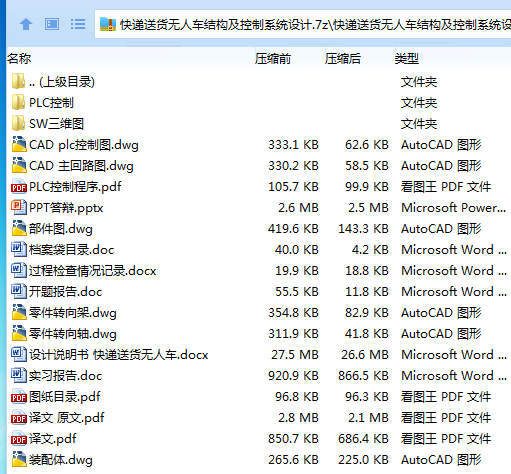Click 27.5 MB original size value
Viewport: 511px width, 474px height.
pyautogui.click(x=295, y=355)
